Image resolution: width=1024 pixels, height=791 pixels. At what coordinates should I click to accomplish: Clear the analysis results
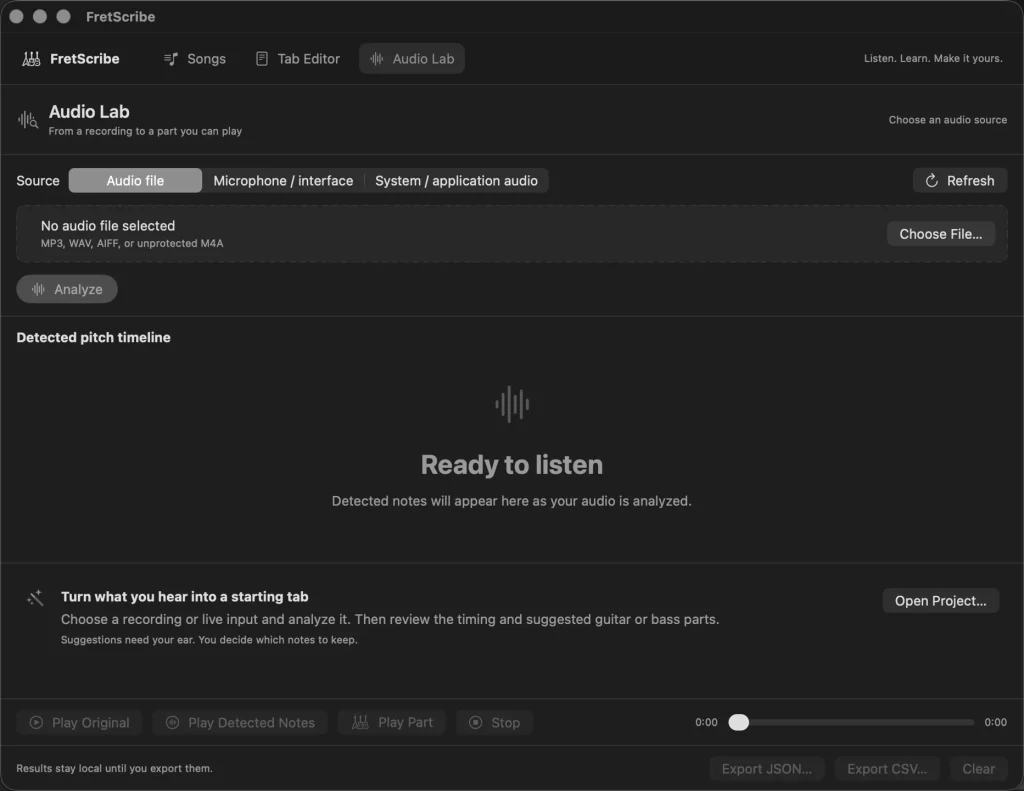(x=978, y=769)
